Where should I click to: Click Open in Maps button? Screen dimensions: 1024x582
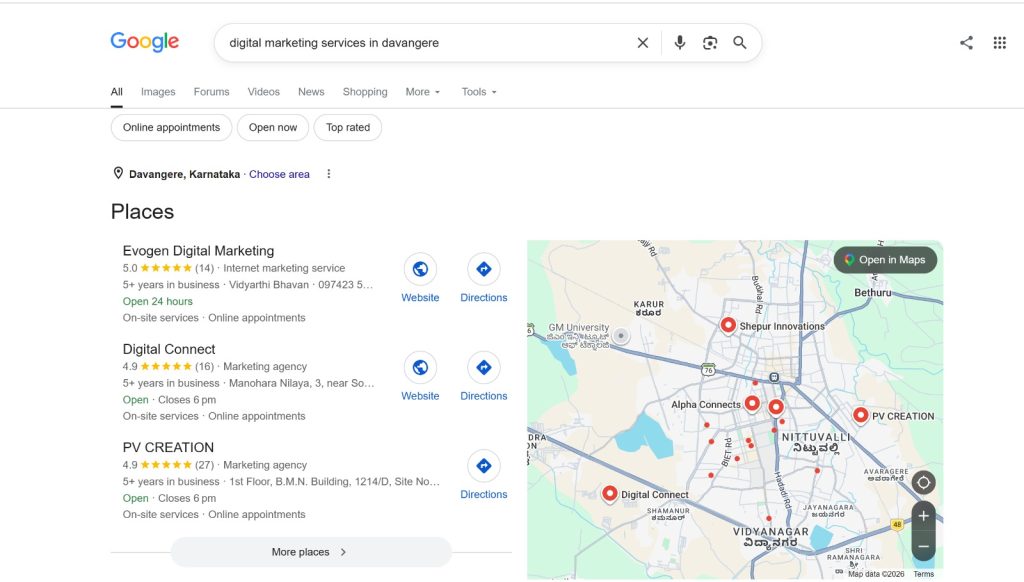886,260
